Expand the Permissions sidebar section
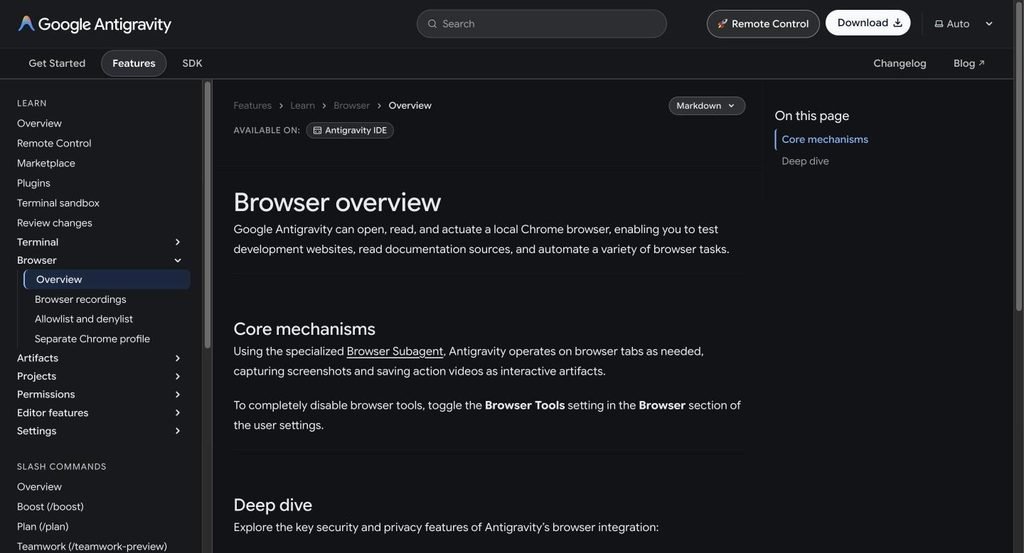The height and width of the screenshot is (553, 1024). click(x=178, y=394)
